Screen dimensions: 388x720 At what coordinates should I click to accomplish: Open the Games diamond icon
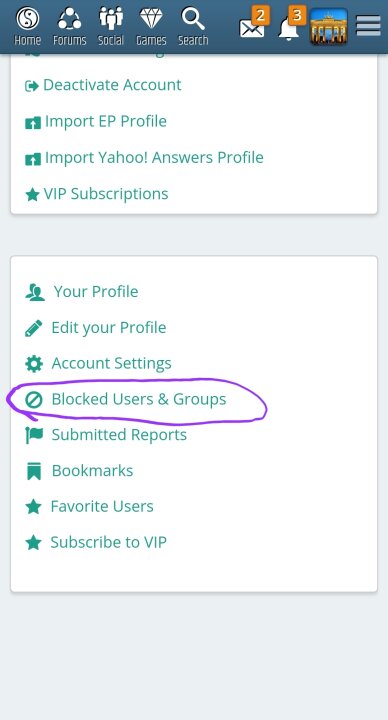[151, 19]
